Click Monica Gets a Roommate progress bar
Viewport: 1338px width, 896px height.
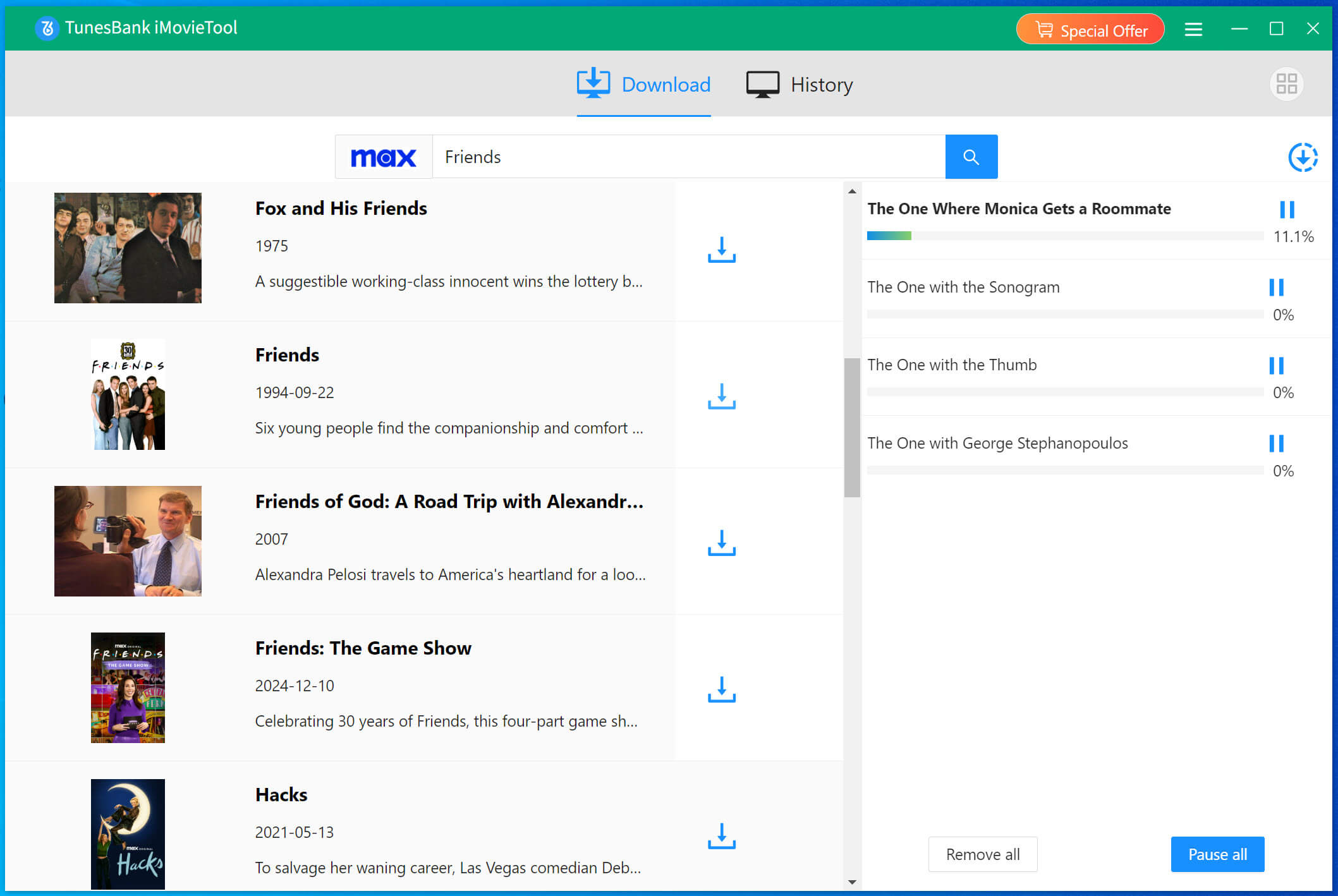(1065, 236)
